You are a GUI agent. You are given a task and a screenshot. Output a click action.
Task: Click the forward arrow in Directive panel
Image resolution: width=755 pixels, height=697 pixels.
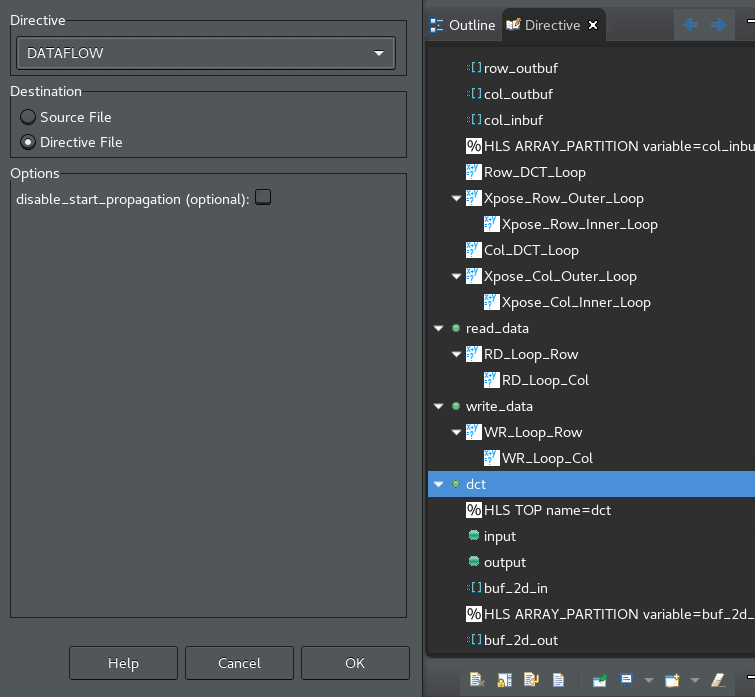tap(717, 25)
